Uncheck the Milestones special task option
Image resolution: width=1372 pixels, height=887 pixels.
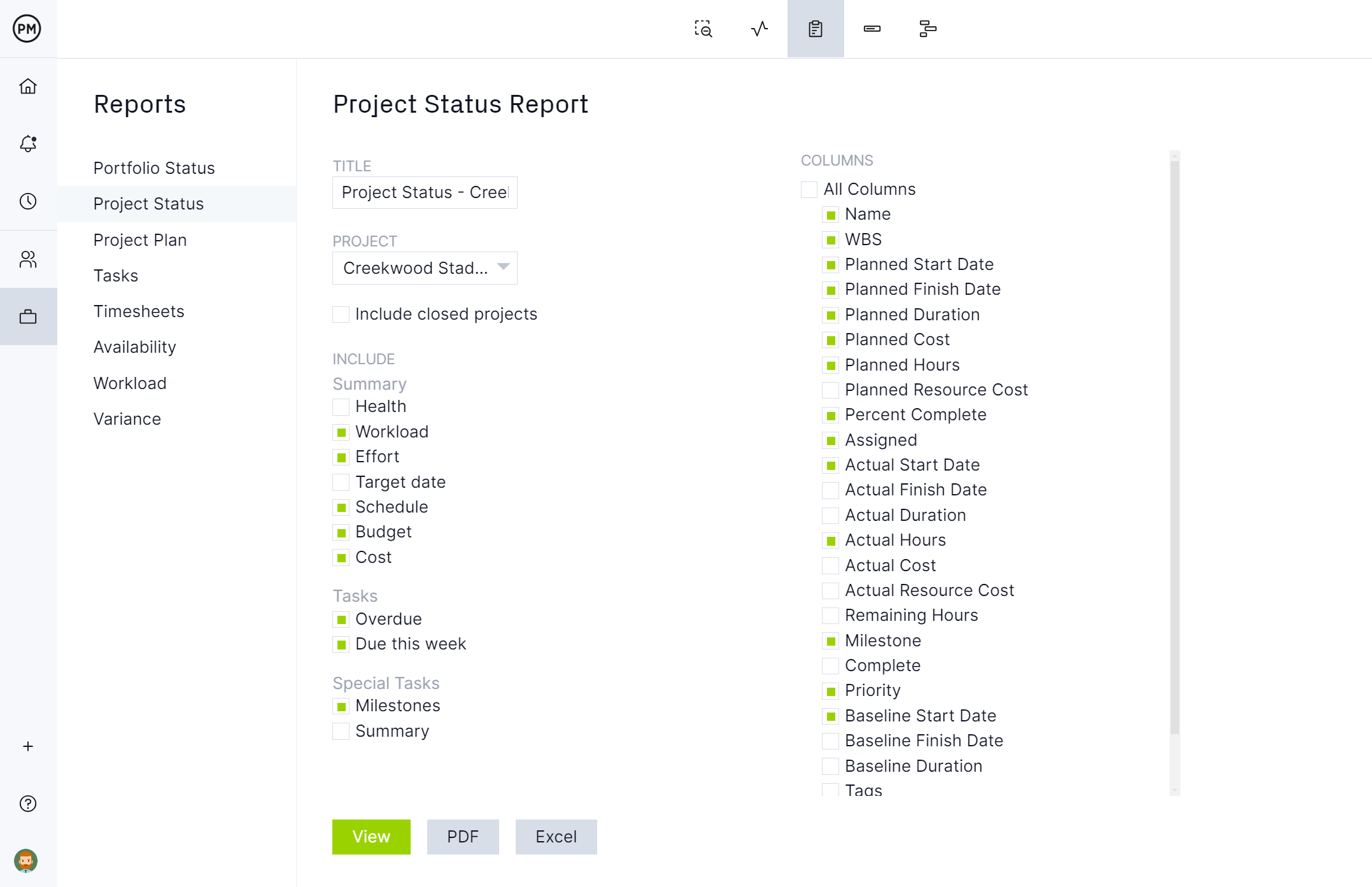[x=341, y=706]
